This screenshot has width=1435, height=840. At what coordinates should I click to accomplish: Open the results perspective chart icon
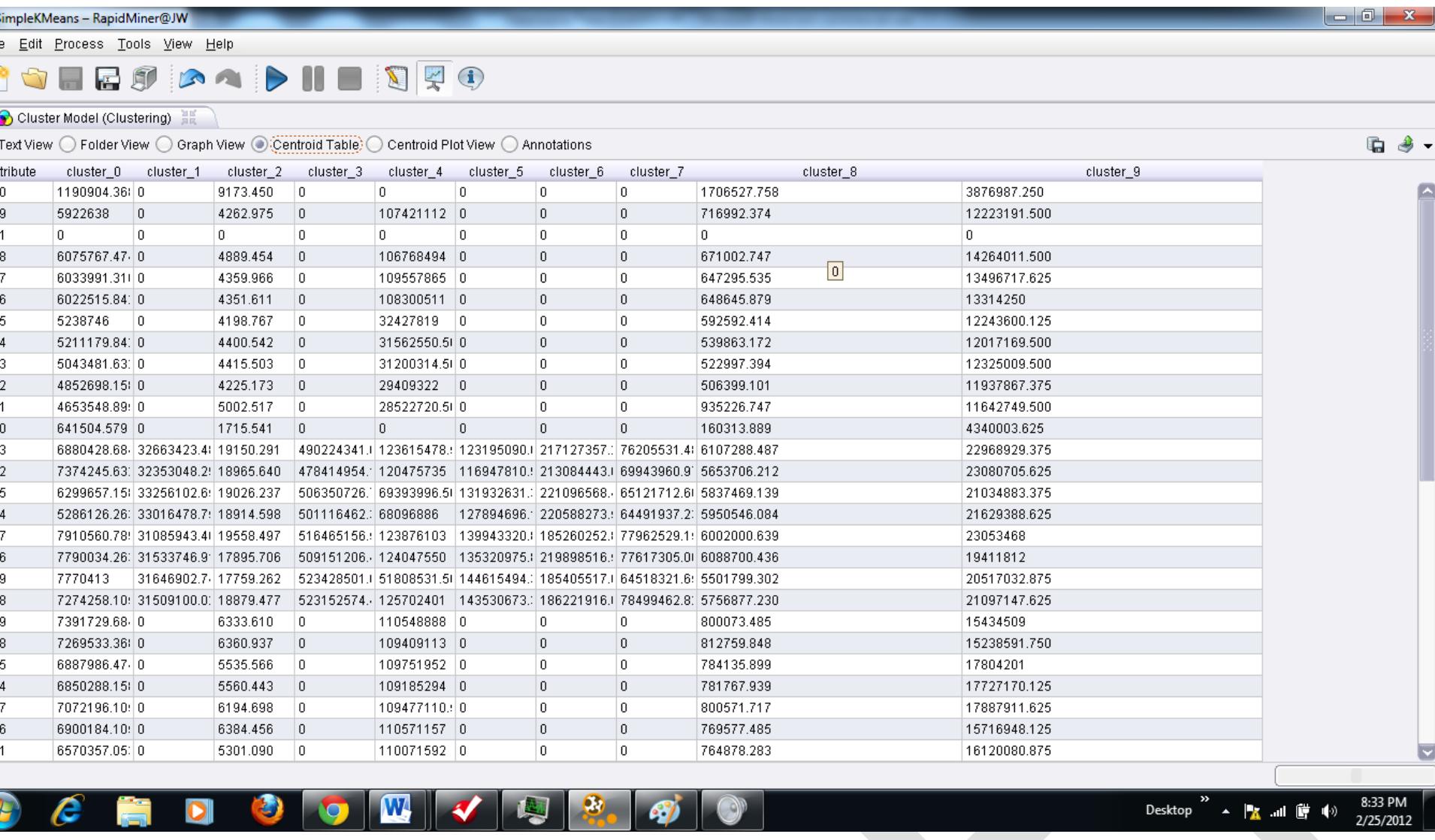coord(433,78)
